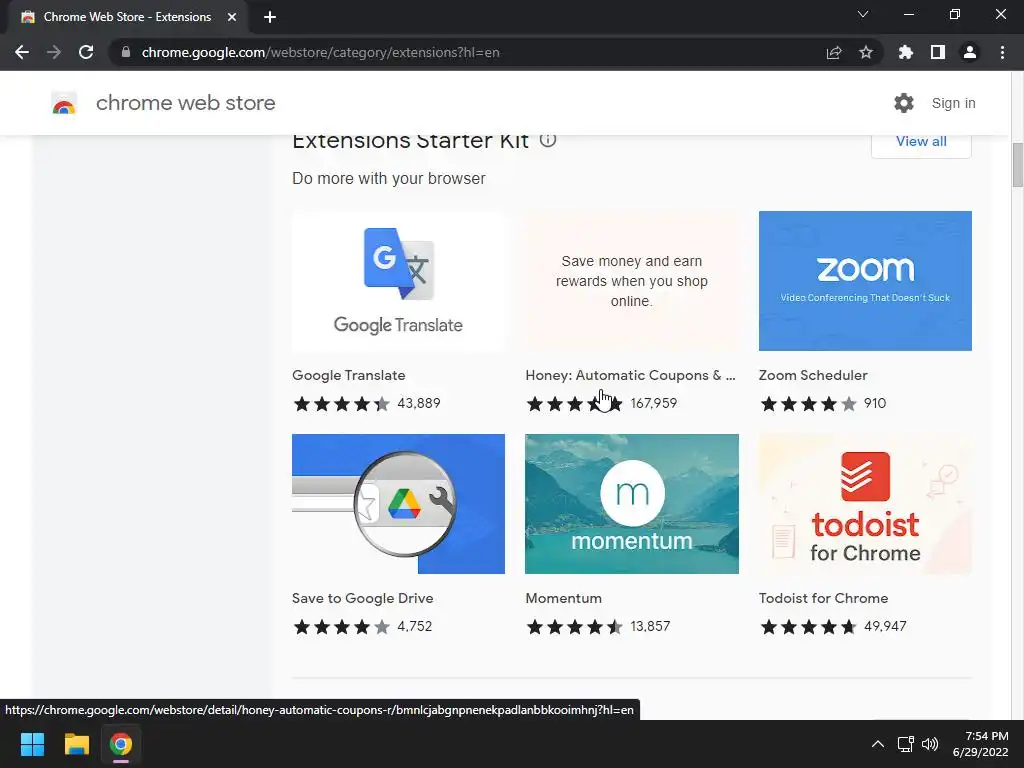
Task: Open the Chrome profile avatar
Action: click(970, 52)
